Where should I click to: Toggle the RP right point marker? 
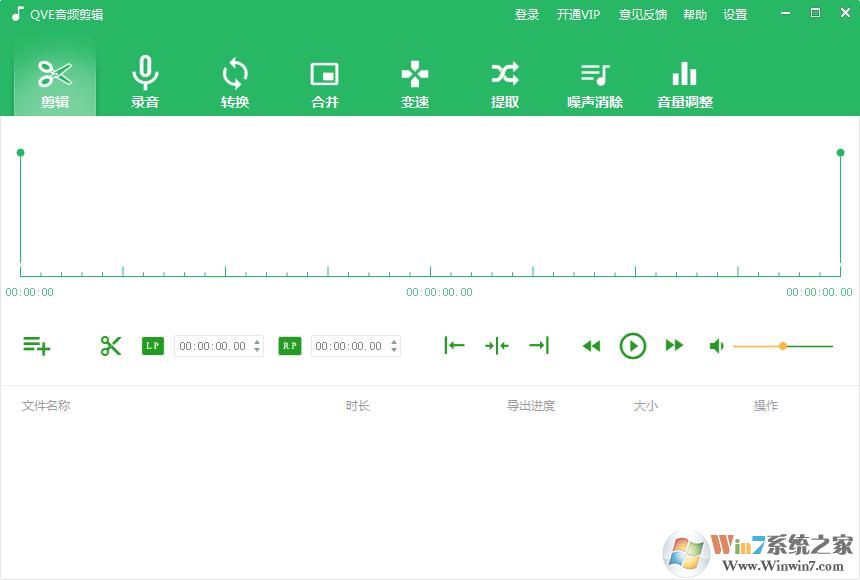[289, 345]
